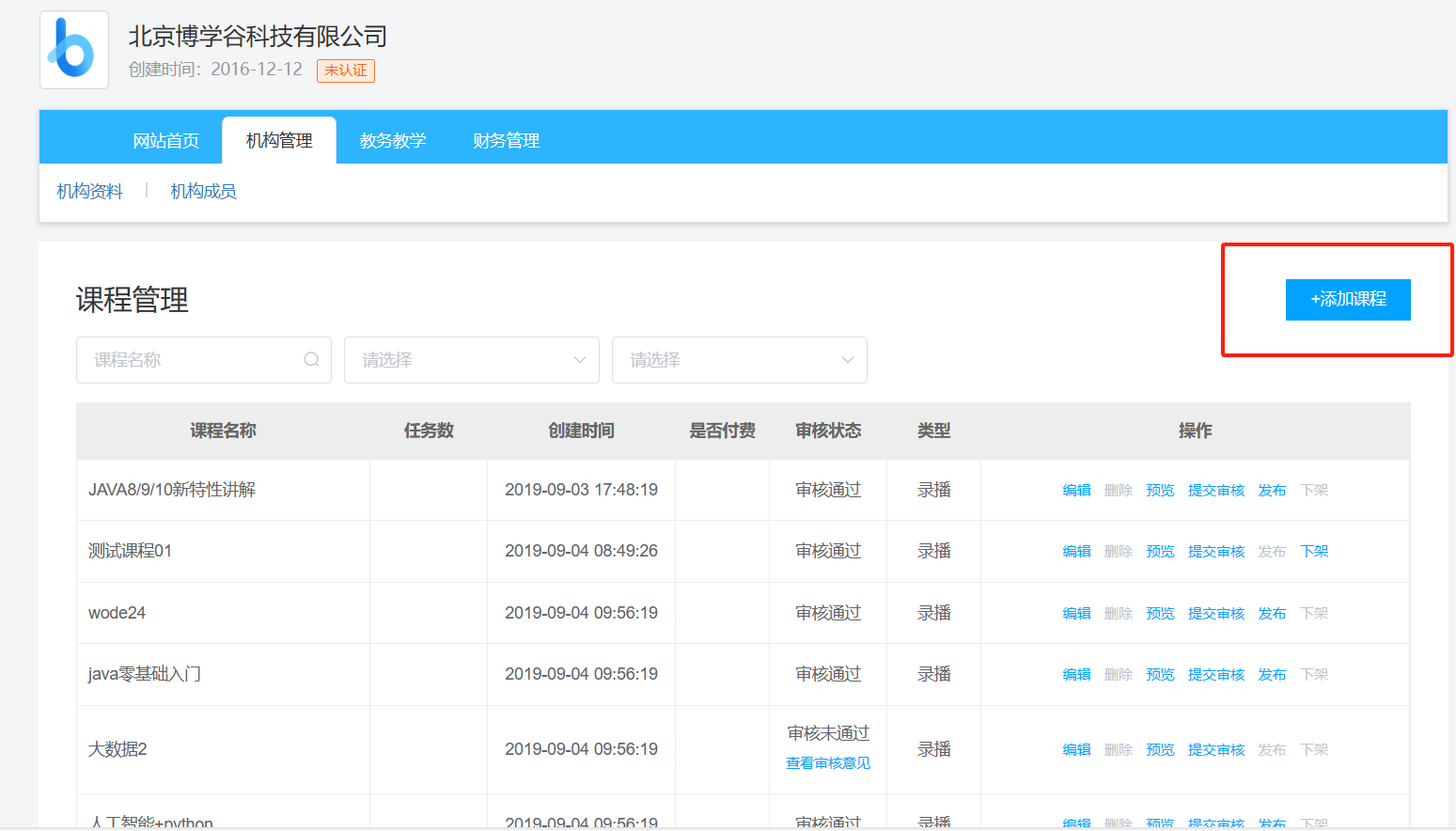Click 下架 for 大数据2
This screenshot has width=1456, height=831.
[1315, 750]
